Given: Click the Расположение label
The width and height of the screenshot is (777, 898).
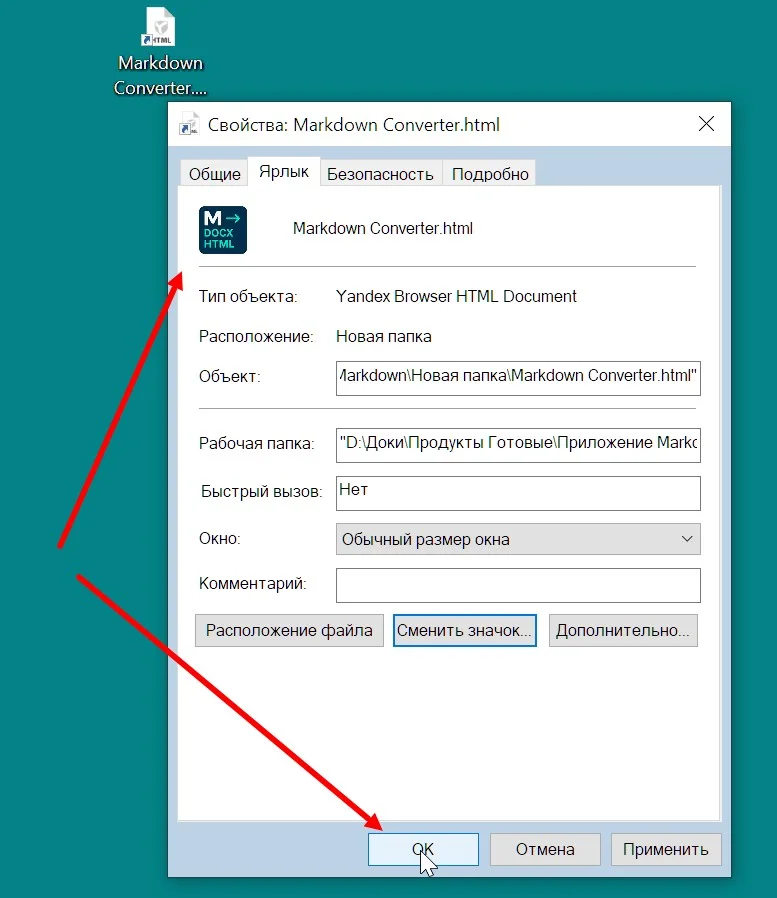Looking at the screenshot, I should click(256, 336).
